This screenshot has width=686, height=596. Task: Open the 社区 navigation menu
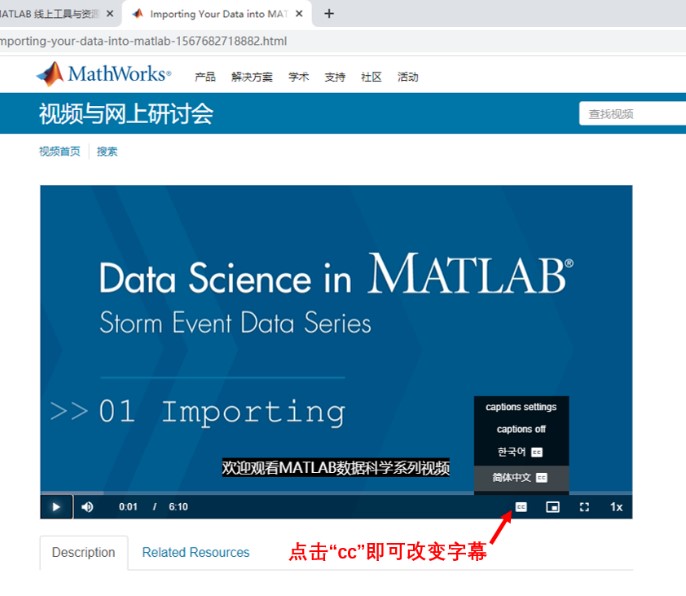pos(371,77)
